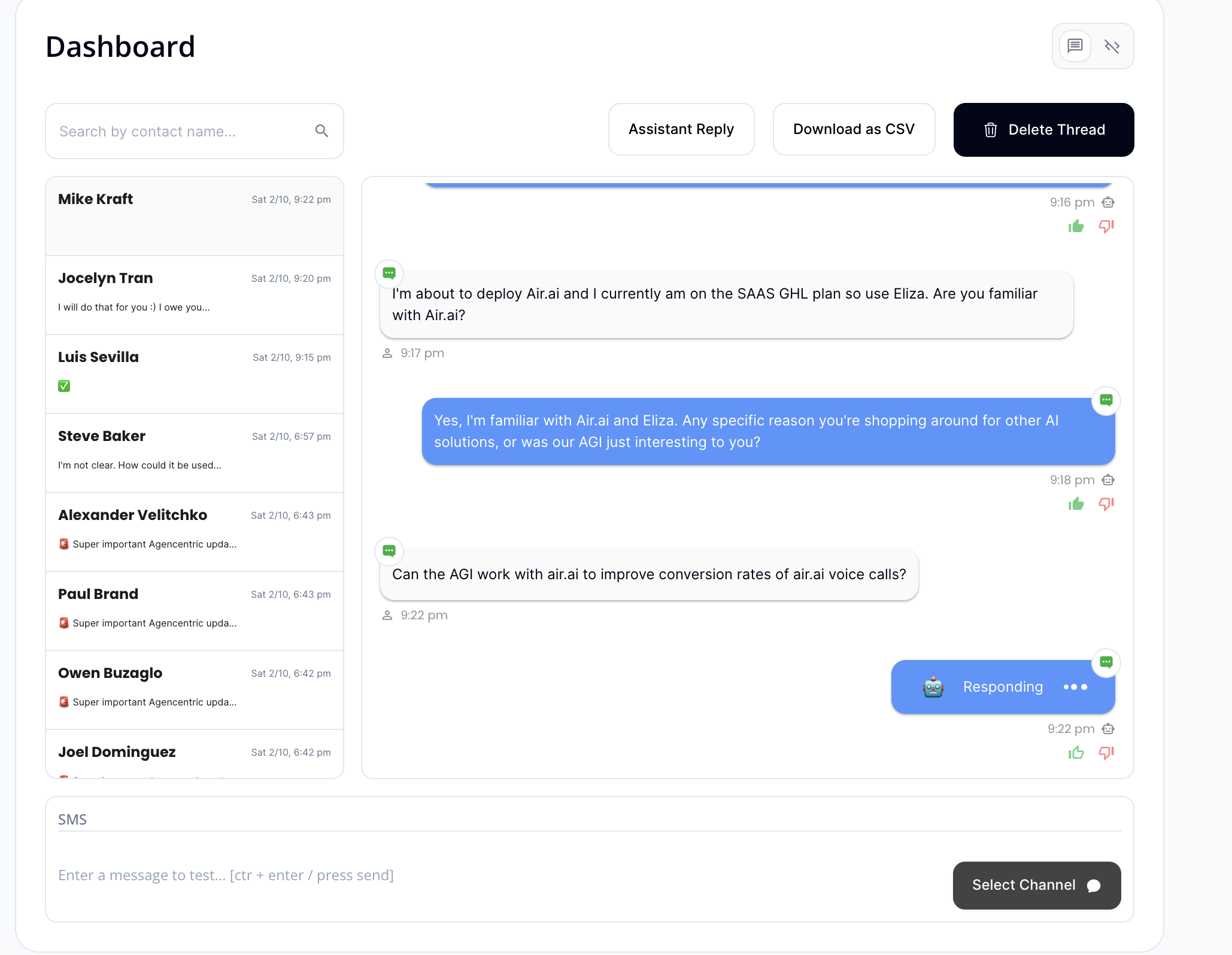Click the SMS channel label above message box
Screen dimensions: 1232x955
[x=72, y=819]
